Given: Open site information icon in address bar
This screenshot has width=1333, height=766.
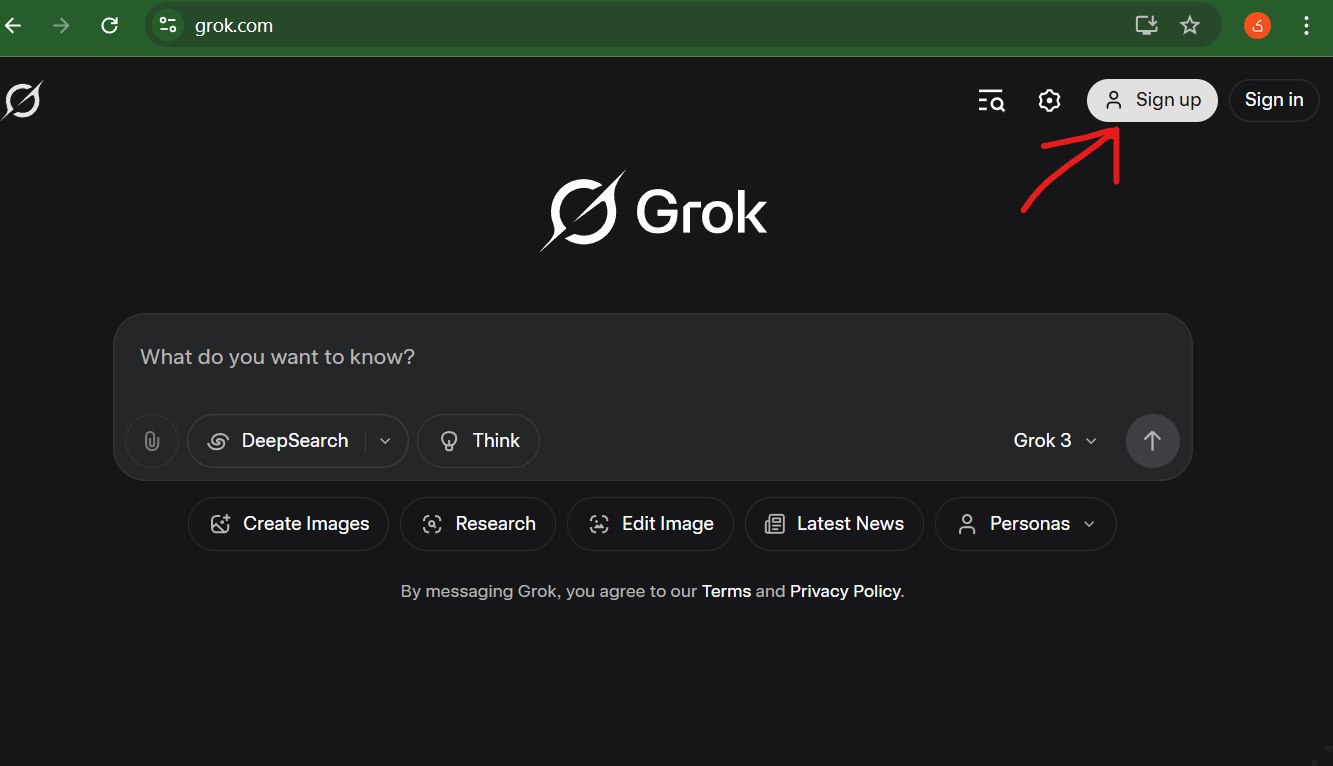Looking at the screenshot, I should point(168,25).
